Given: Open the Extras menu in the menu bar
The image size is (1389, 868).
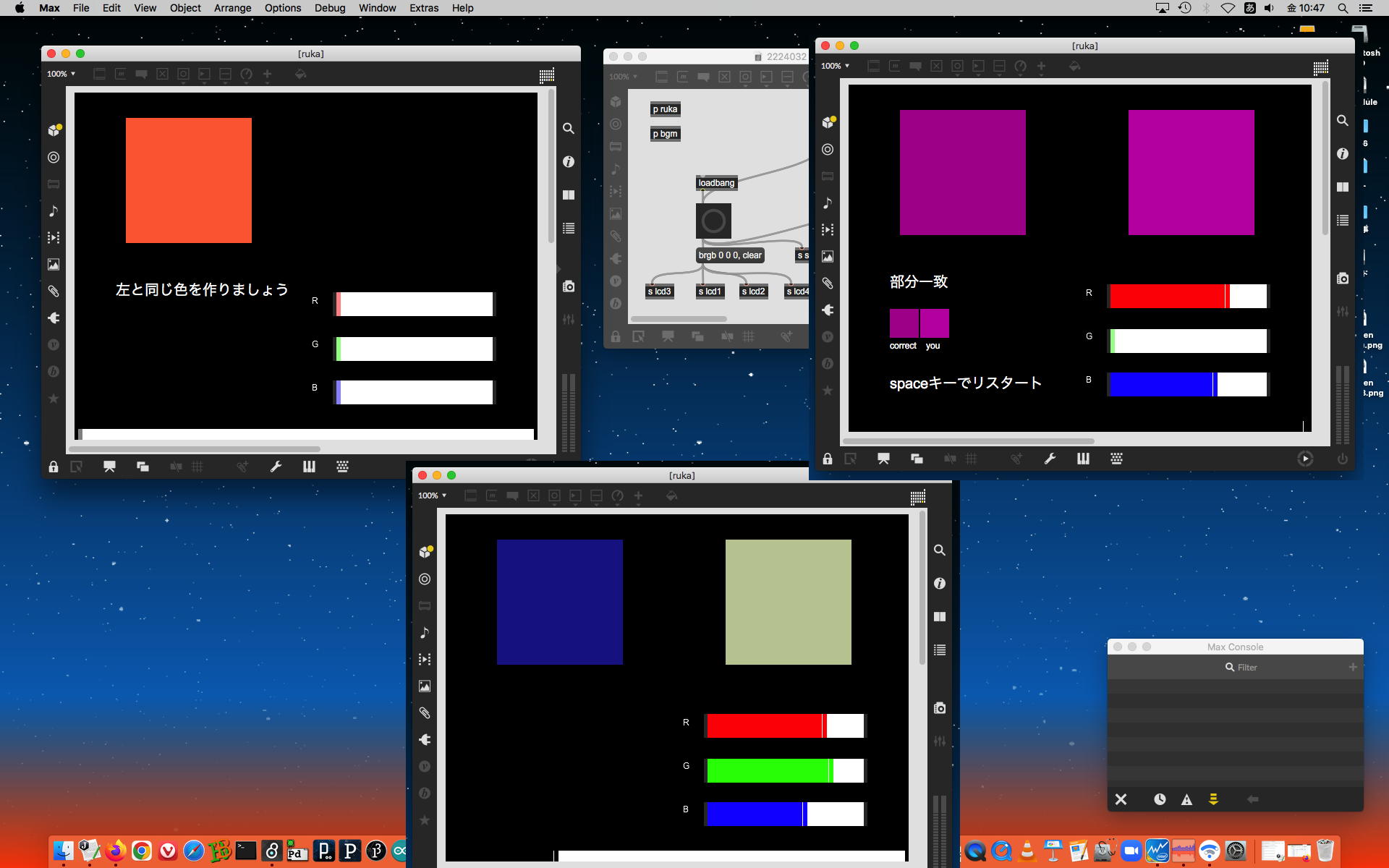Looking at the screenshot, I should pyautogui.click(x=423, y=8).
